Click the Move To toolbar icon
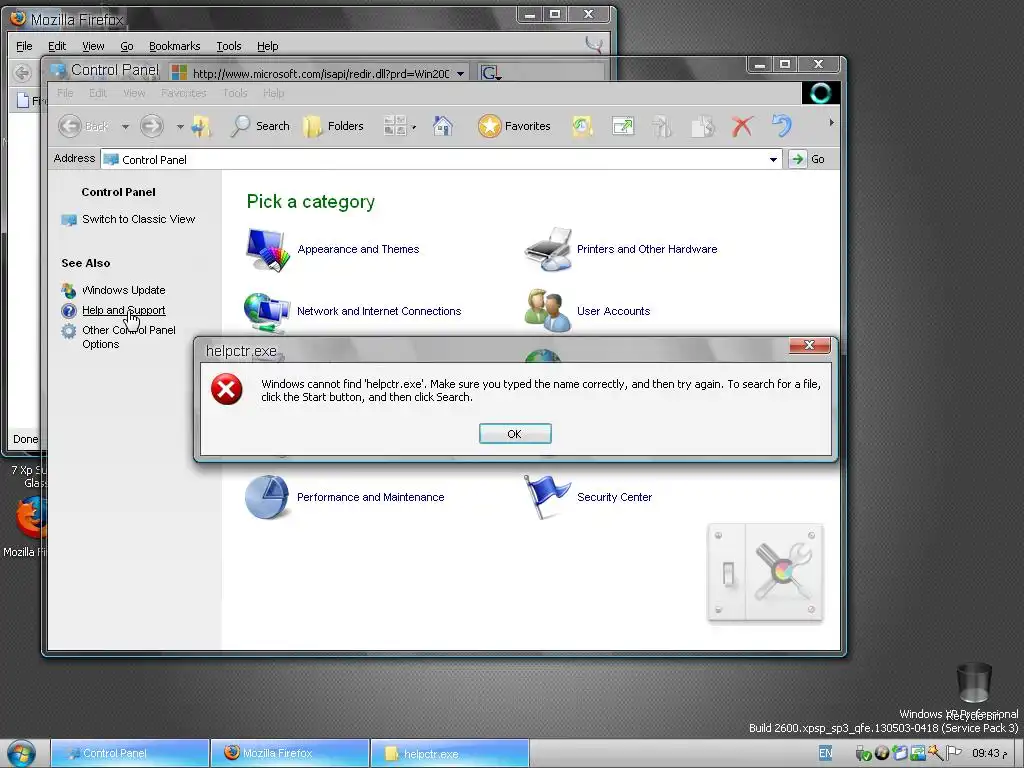This screenshot has width=1024, height=768. 662,126
